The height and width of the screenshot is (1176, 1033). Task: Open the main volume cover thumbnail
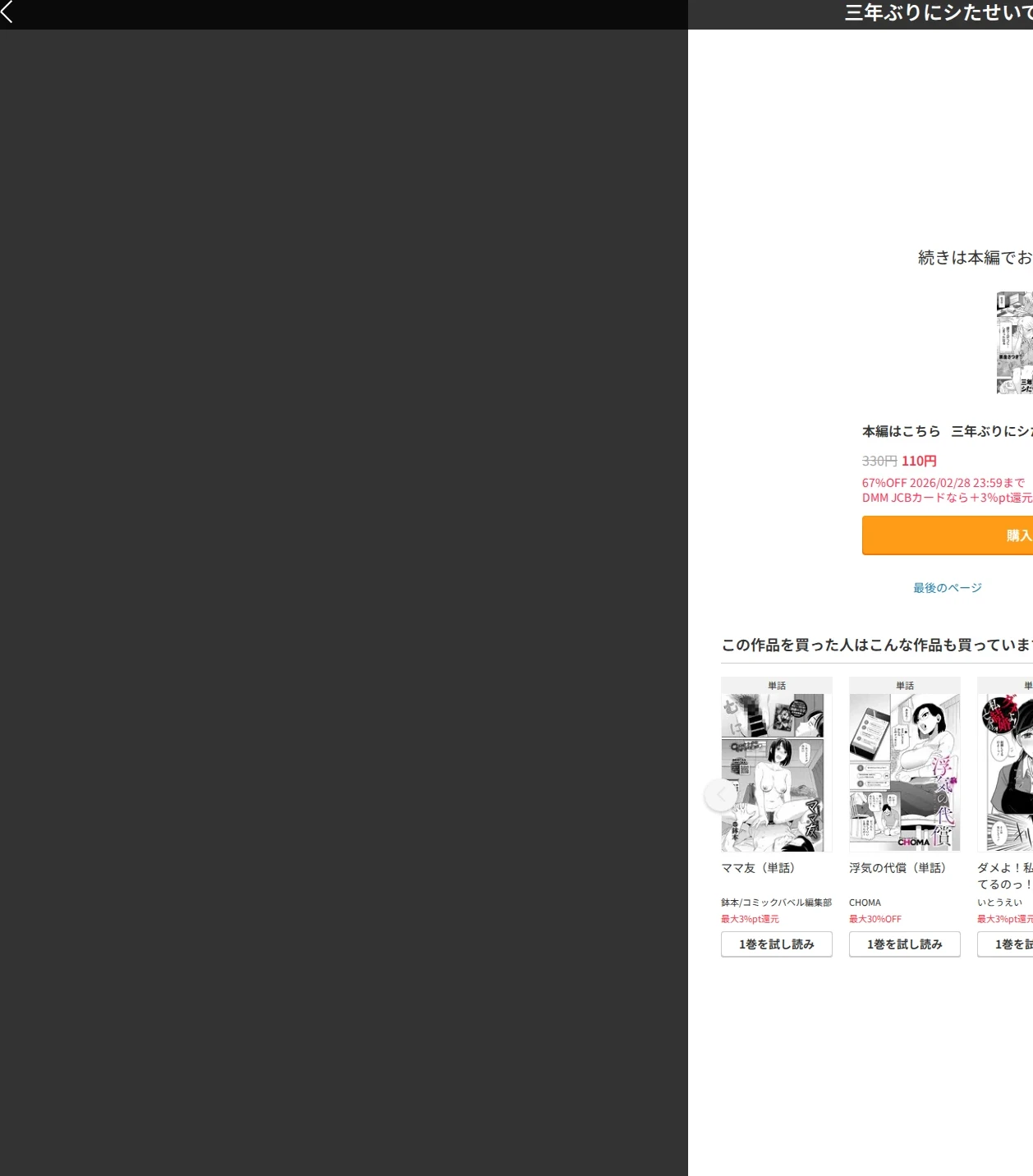(x=1015, y=342)
